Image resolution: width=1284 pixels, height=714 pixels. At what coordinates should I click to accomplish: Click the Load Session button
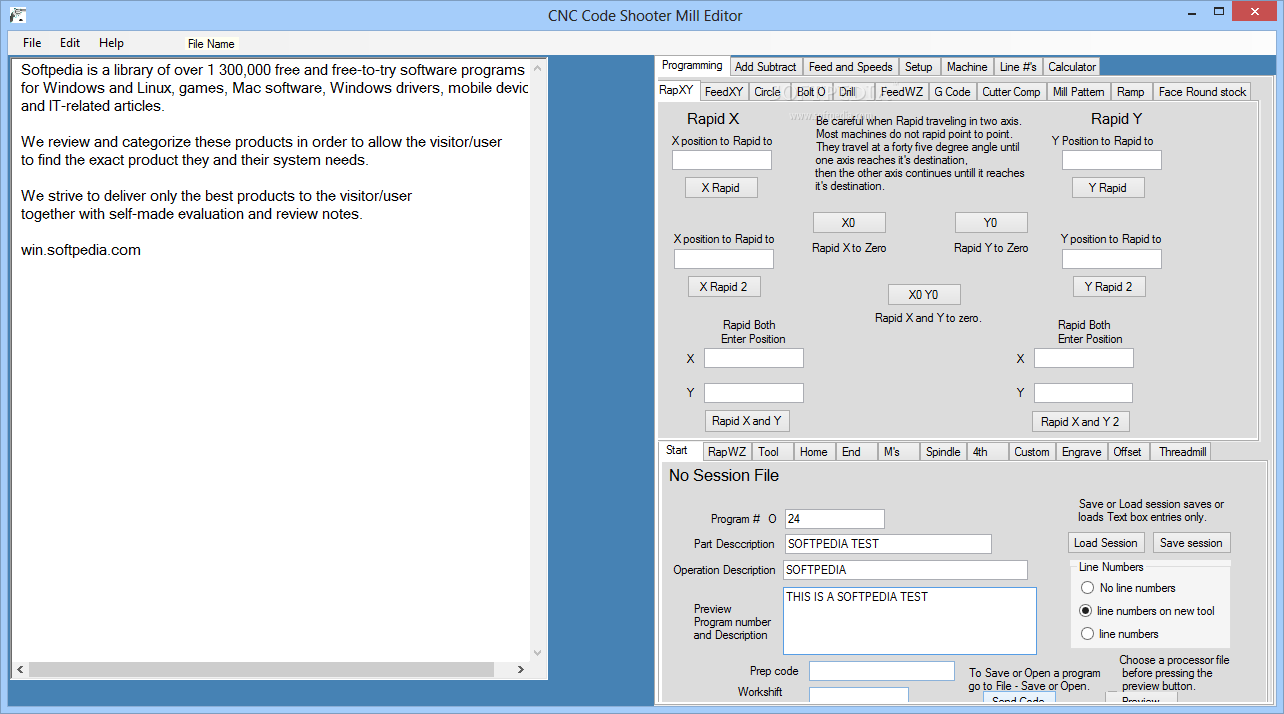coord(1105,543)
